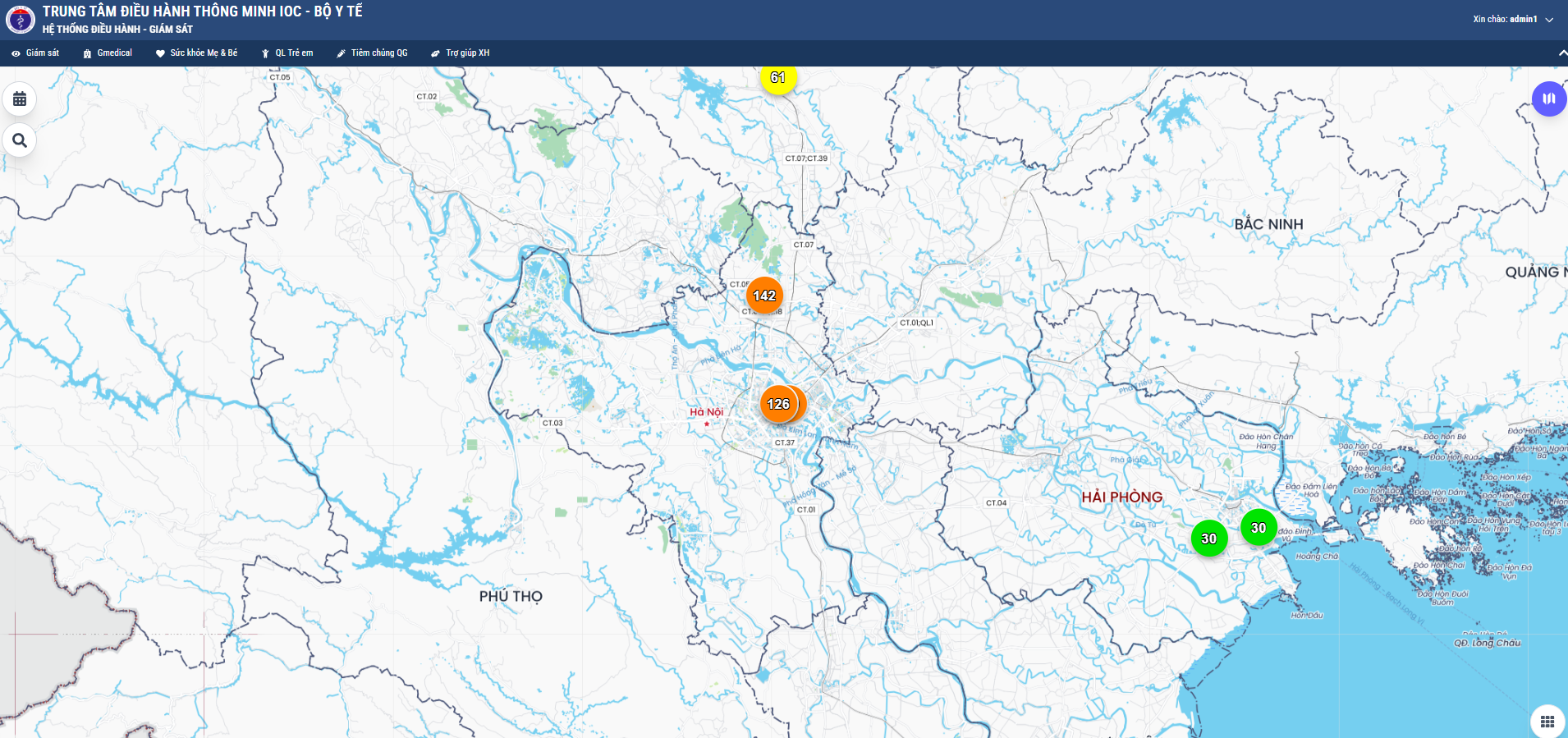Image resolution: width=1568 pixels, height=738 pixels.
Task: Click the rightmost green 30 cluster marker
Action: point(1258,528)
